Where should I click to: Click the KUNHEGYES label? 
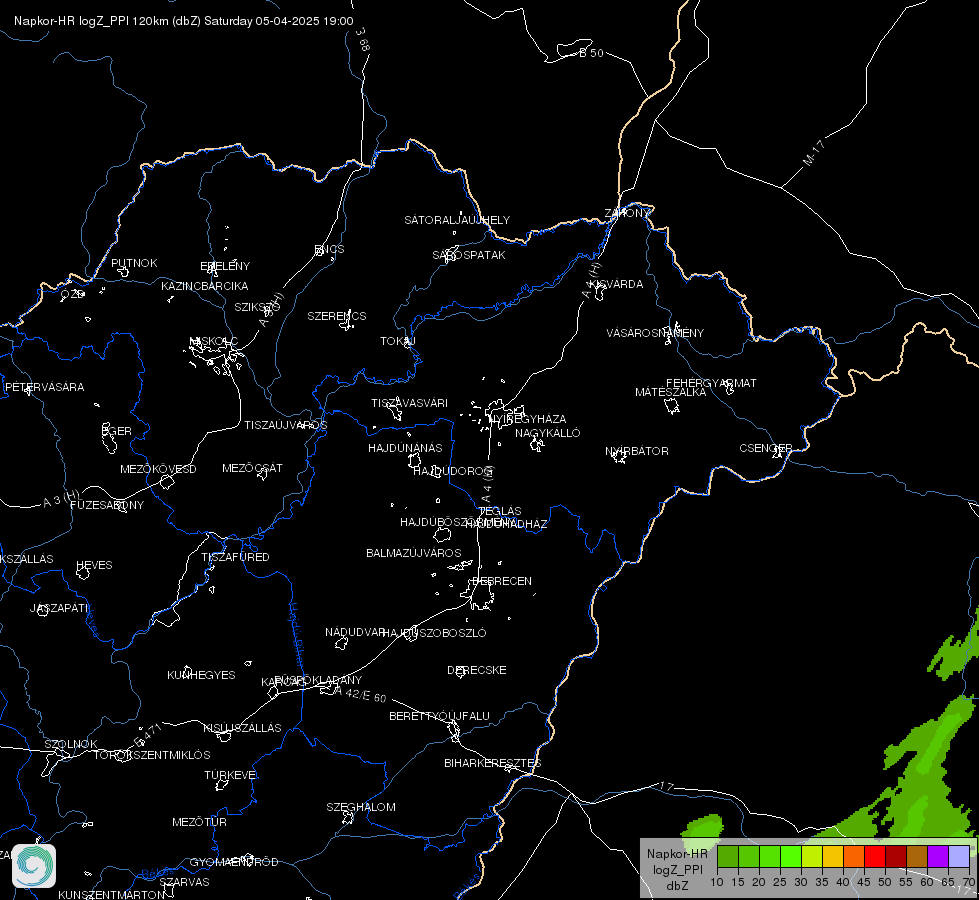201,675
